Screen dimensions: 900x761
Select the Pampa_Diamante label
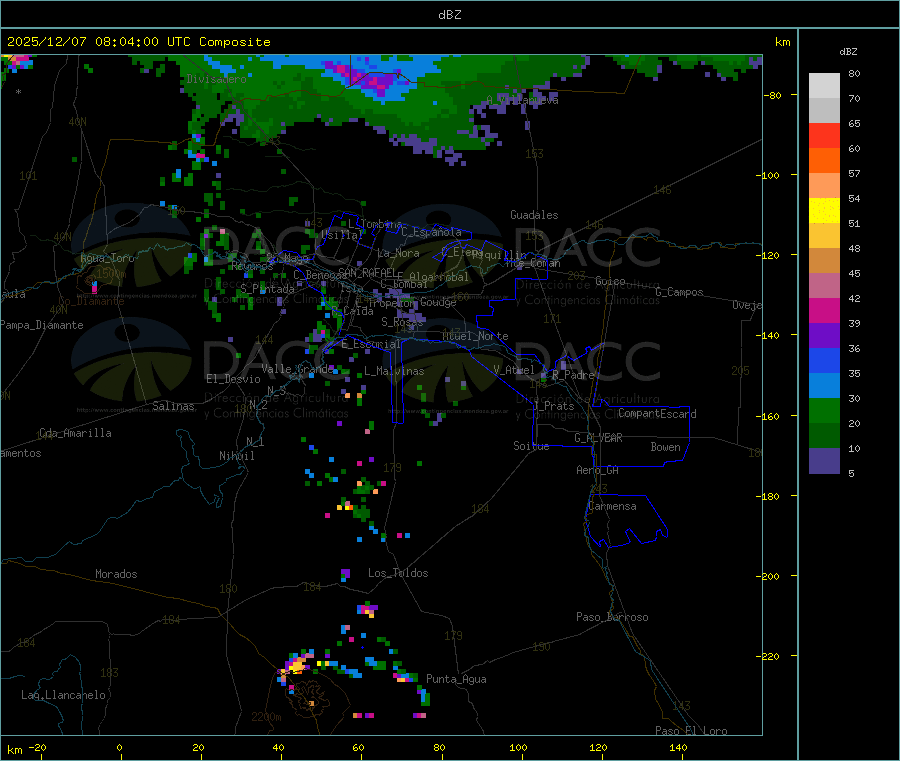[42, 325]
